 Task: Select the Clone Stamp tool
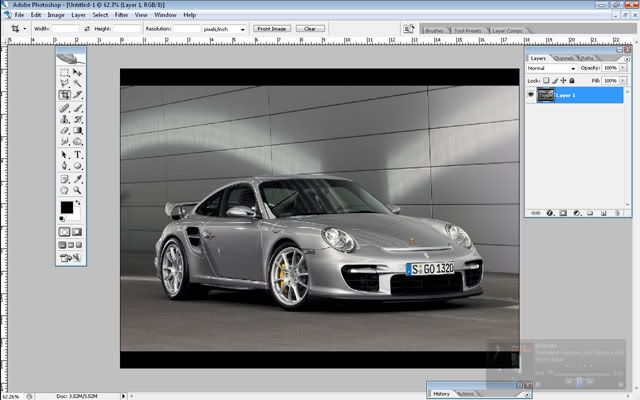tap(64, 119)
